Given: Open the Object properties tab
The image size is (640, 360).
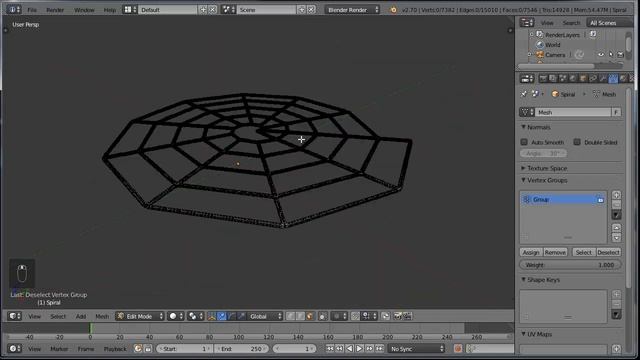Looking at the screenshot, I should point(583,78).
